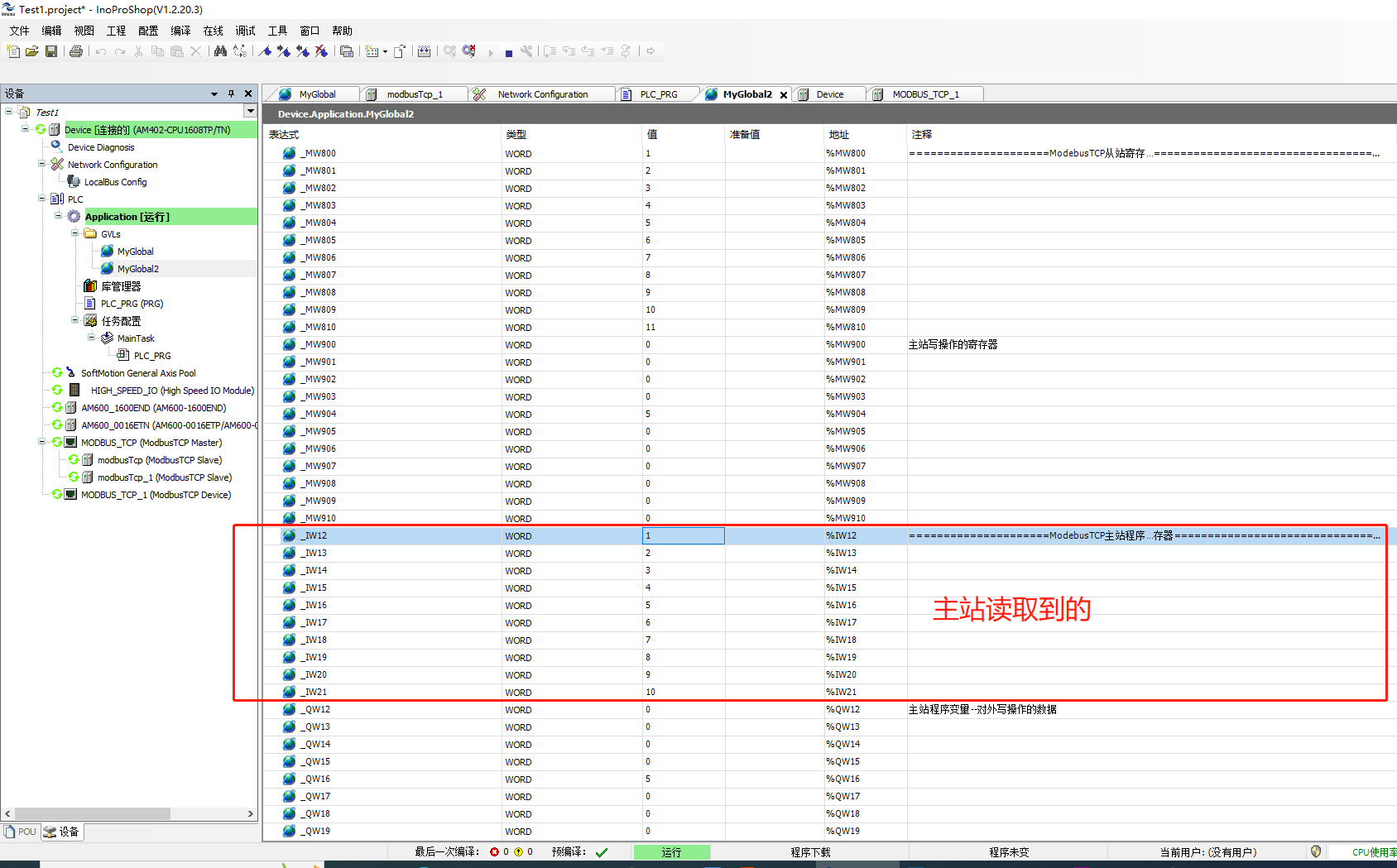Open the 调试 menu
The height and width of the screenshot is (868, 1397).
pos(245,31)
